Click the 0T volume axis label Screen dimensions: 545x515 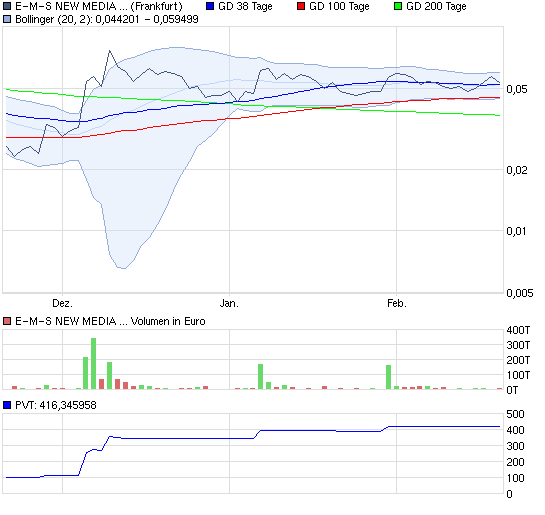[x=512, y=390]
